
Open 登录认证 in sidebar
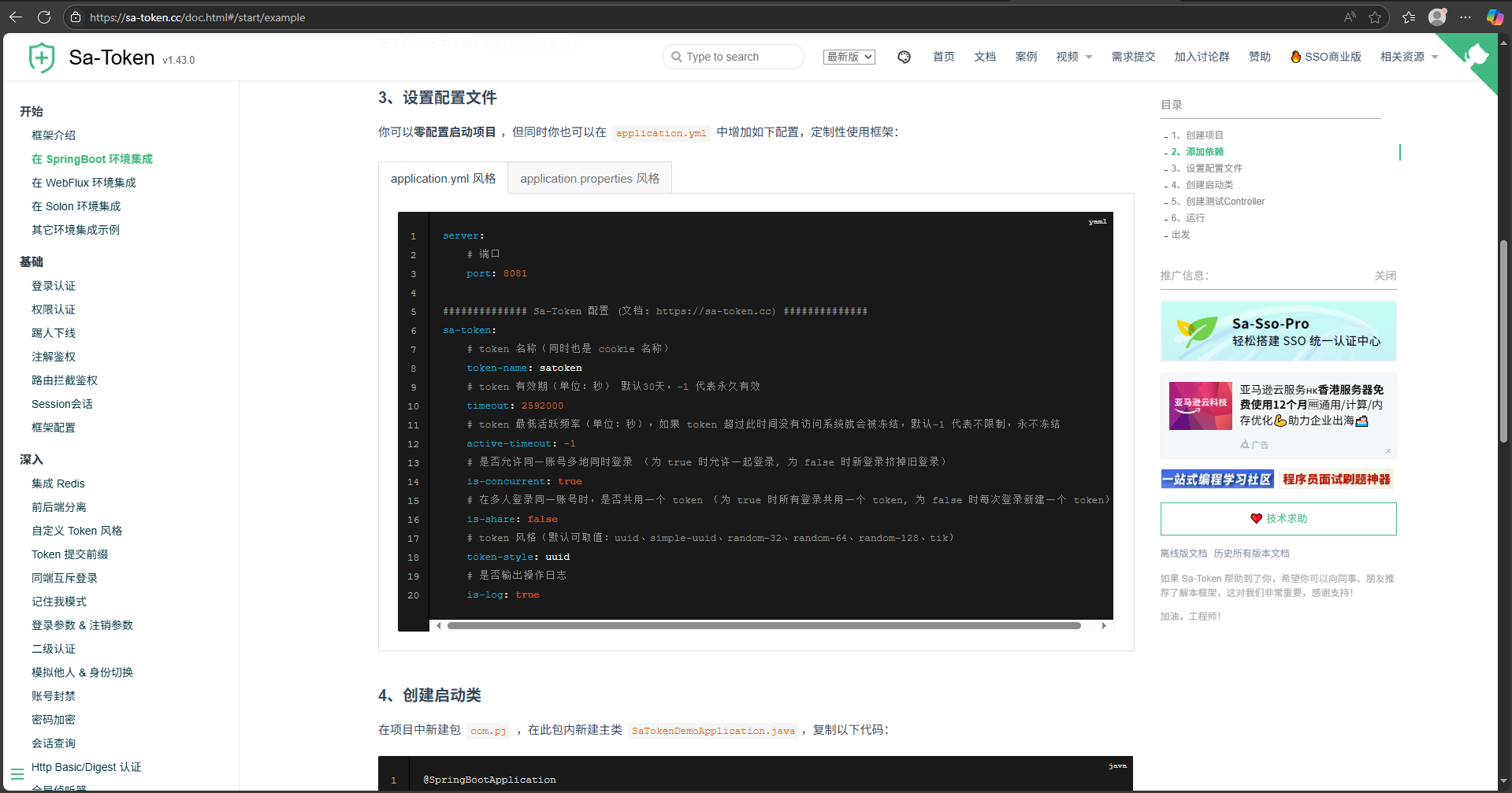point(54,286)
